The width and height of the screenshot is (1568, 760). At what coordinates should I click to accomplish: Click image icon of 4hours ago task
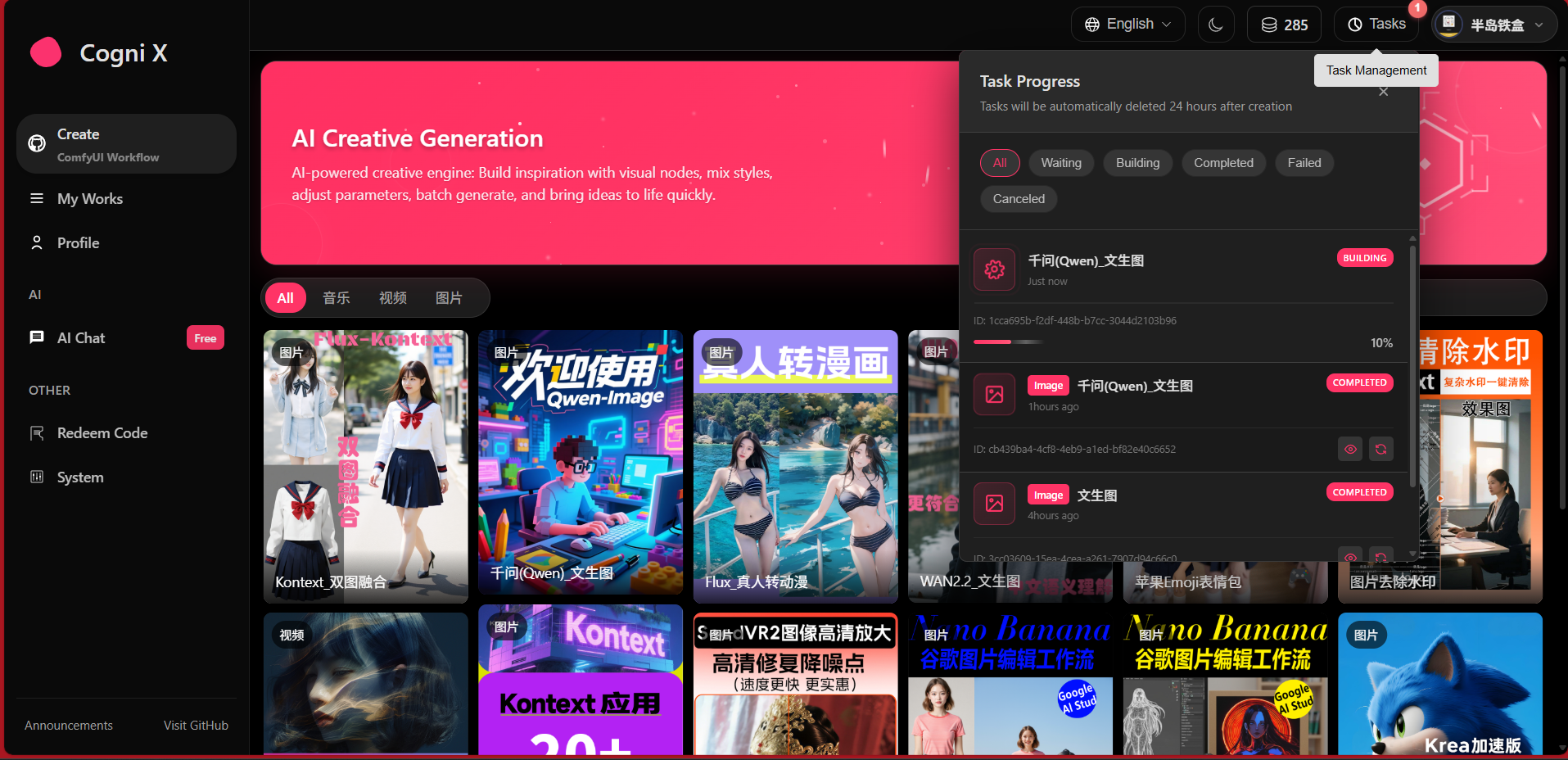pos(994,504)
